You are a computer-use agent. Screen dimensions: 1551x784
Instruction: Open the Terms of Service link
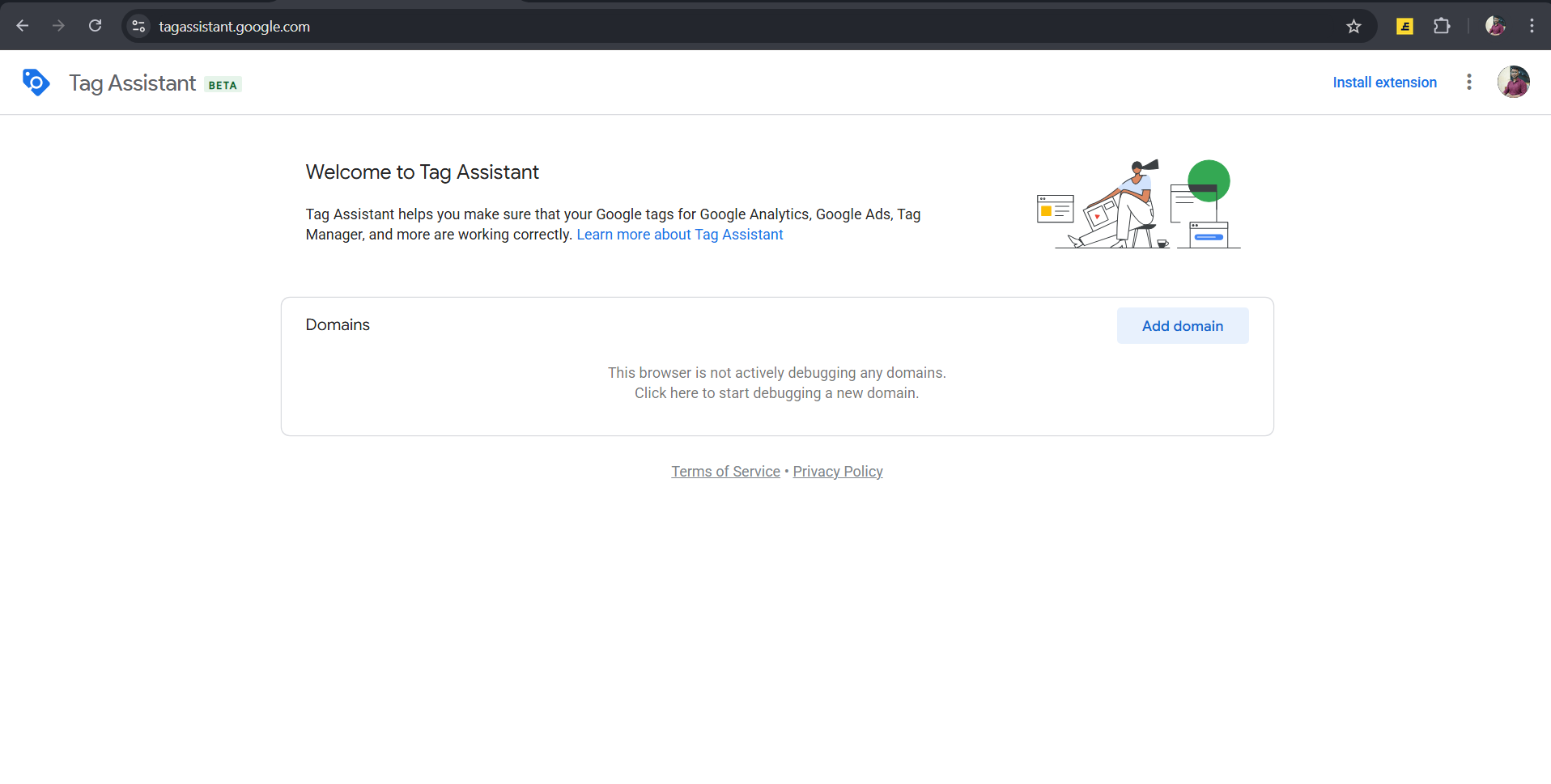click(725, 472)
